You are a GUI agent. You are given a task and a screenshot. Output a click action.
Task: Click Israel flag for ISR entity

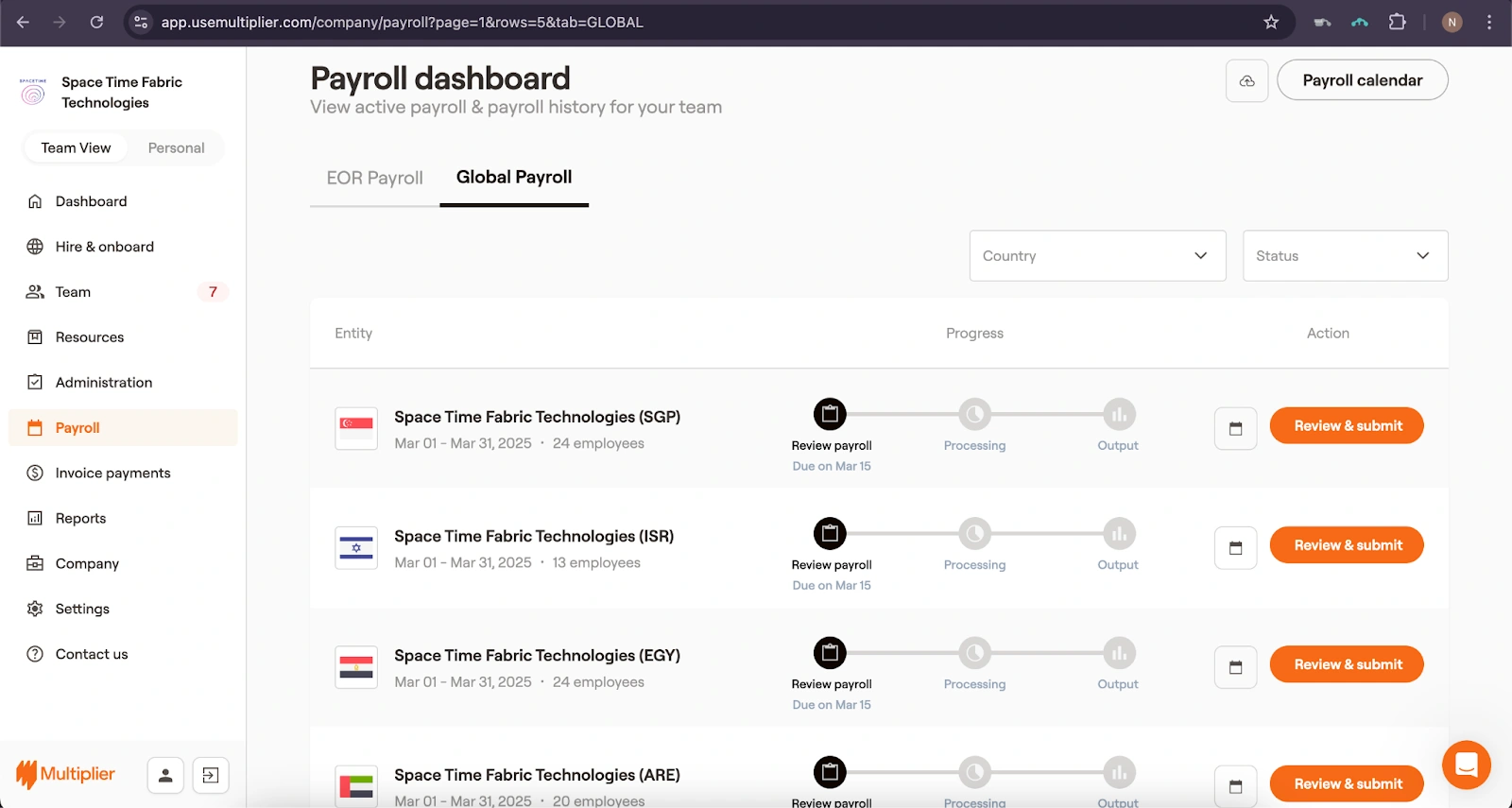[x=356, y=548]
